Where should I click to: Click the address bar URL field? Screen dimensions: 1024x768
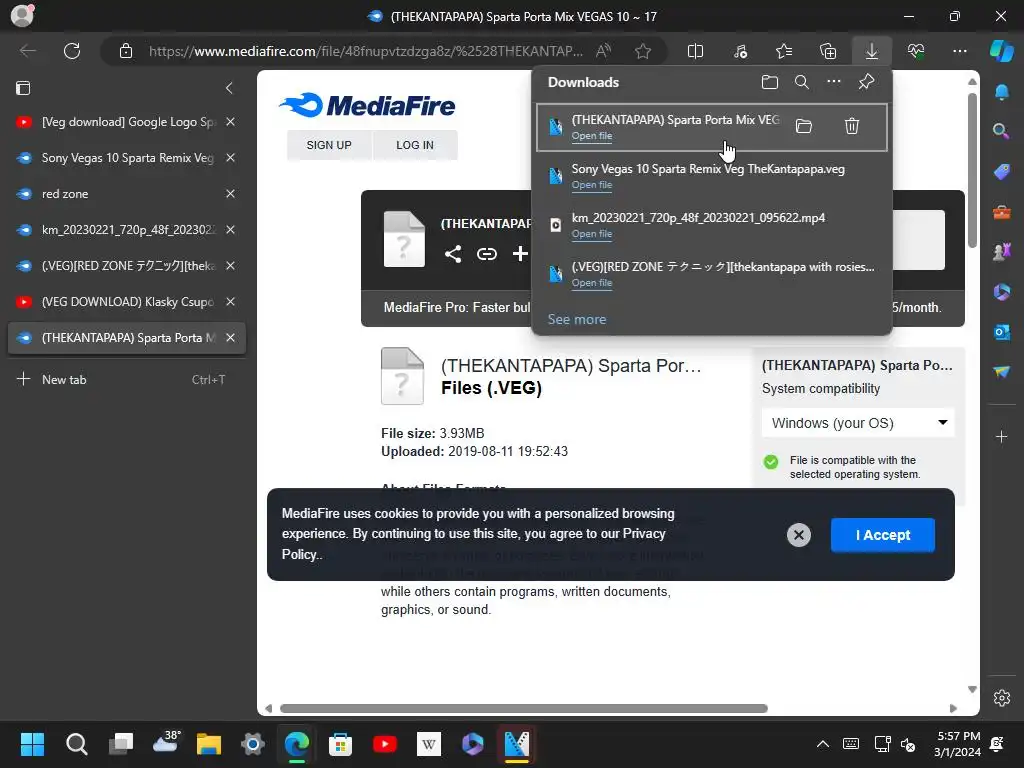(x=366, y=51)
